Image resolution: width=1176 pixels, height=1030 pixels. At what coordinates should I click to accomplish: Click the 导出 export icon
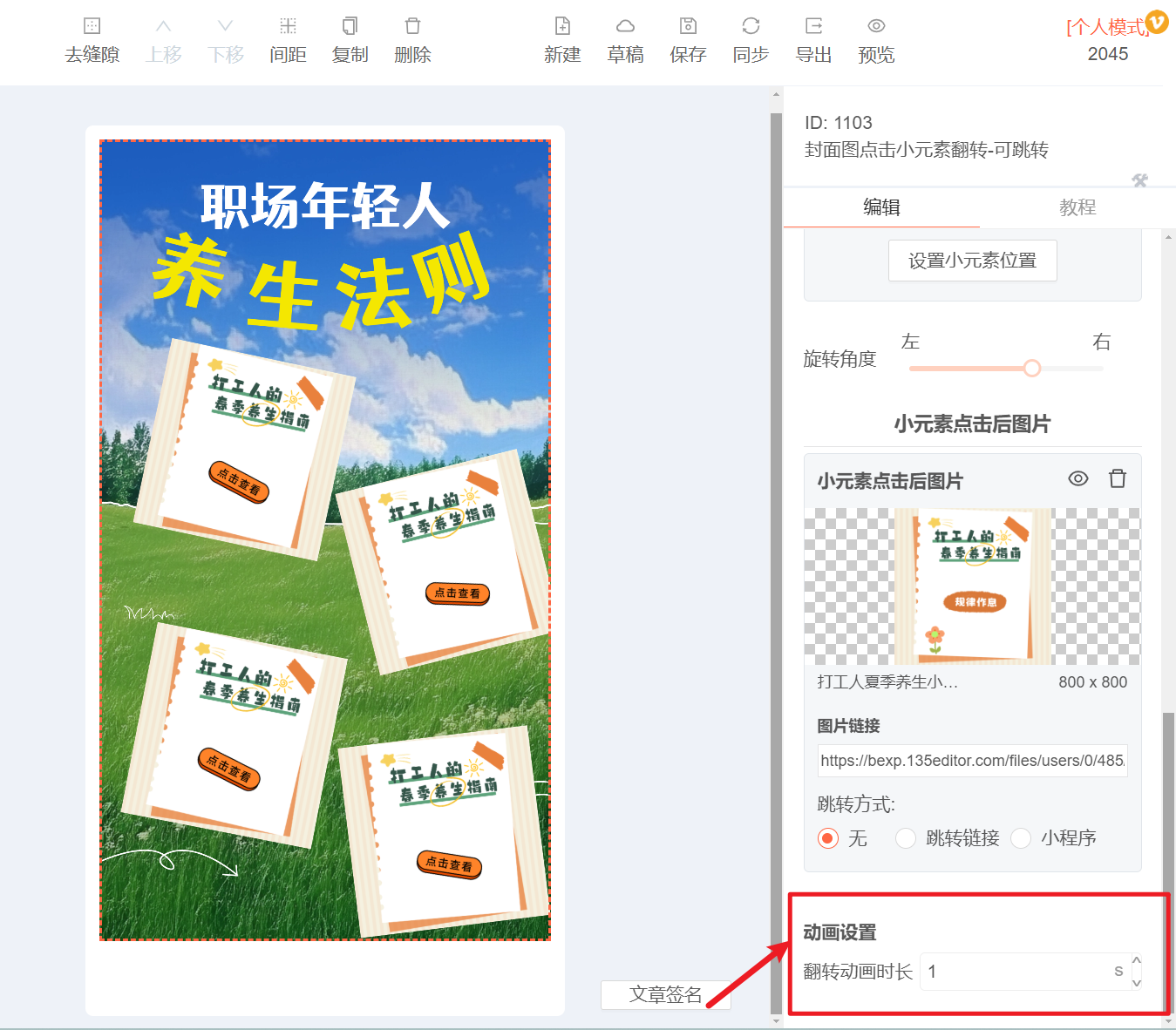click(x=813, y=26)
